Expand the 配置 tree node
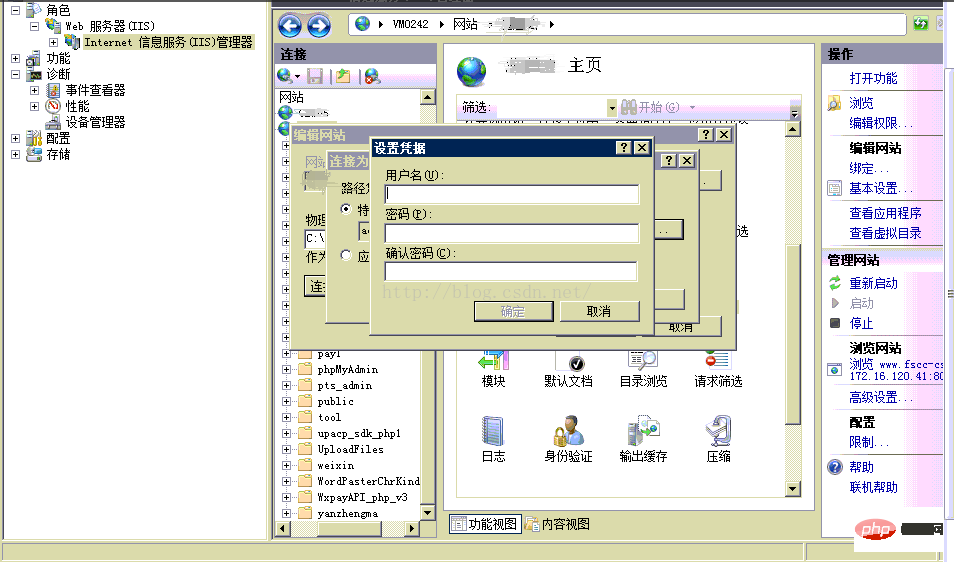The width and height of the screenshot is (954, 562). (15, 138)
